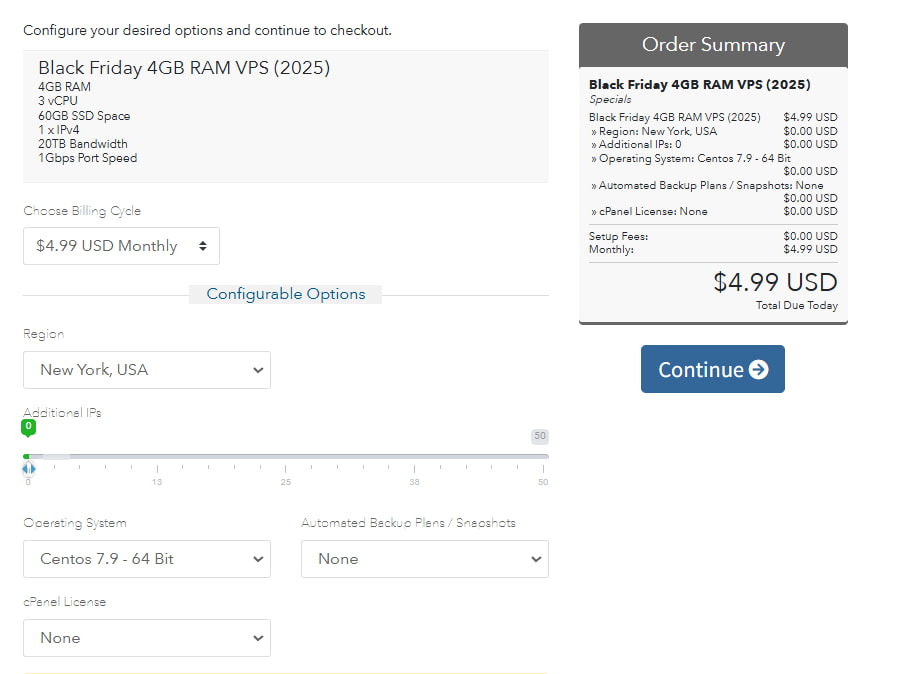The width and height of the screenshot is (899, 674).
Task: Set Additional IPs slider to the 50 end tick
Action: click(543, 483)
